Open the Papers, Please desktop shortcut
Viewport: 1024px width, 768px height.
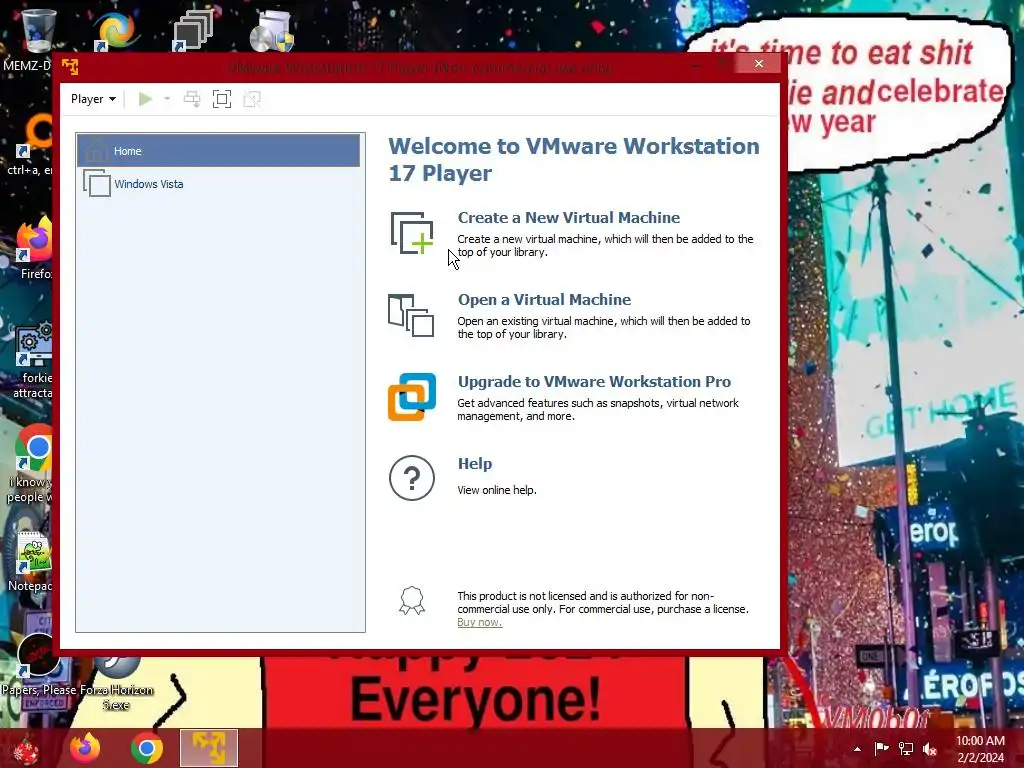pyautogui.click(x=38, y=655)
